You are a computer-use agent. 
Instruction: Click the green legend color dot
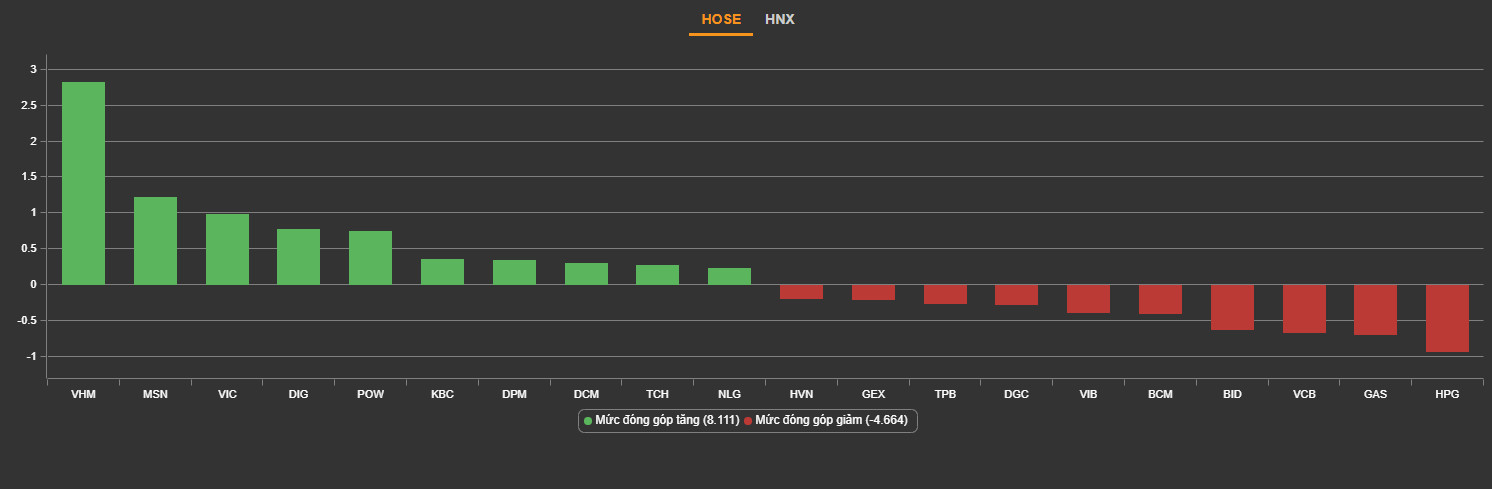pyautogui.click(x=588, y=421)
